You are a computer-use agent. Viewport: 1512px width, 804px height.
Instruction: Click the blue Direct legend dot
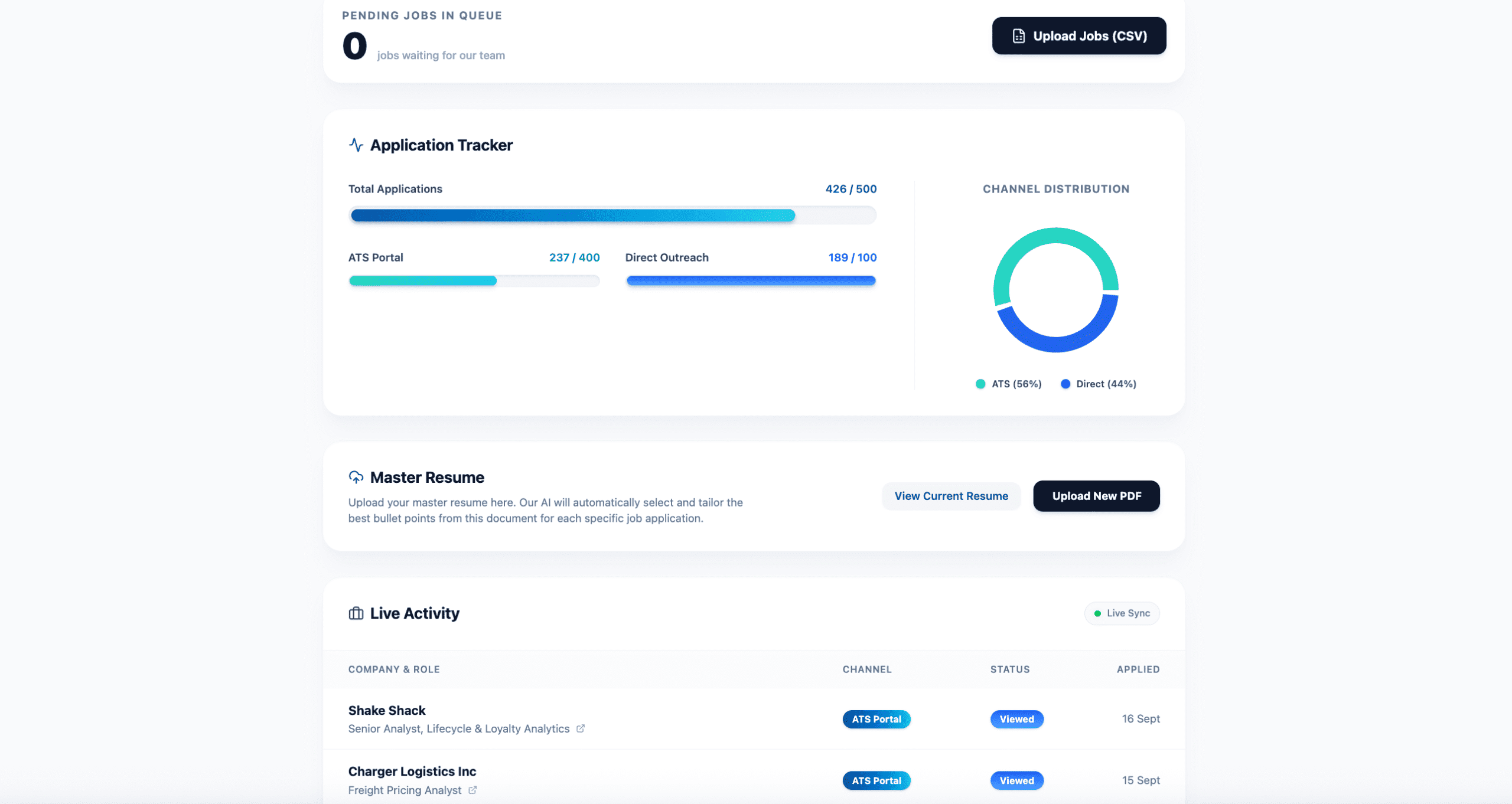coord(1065,384)
